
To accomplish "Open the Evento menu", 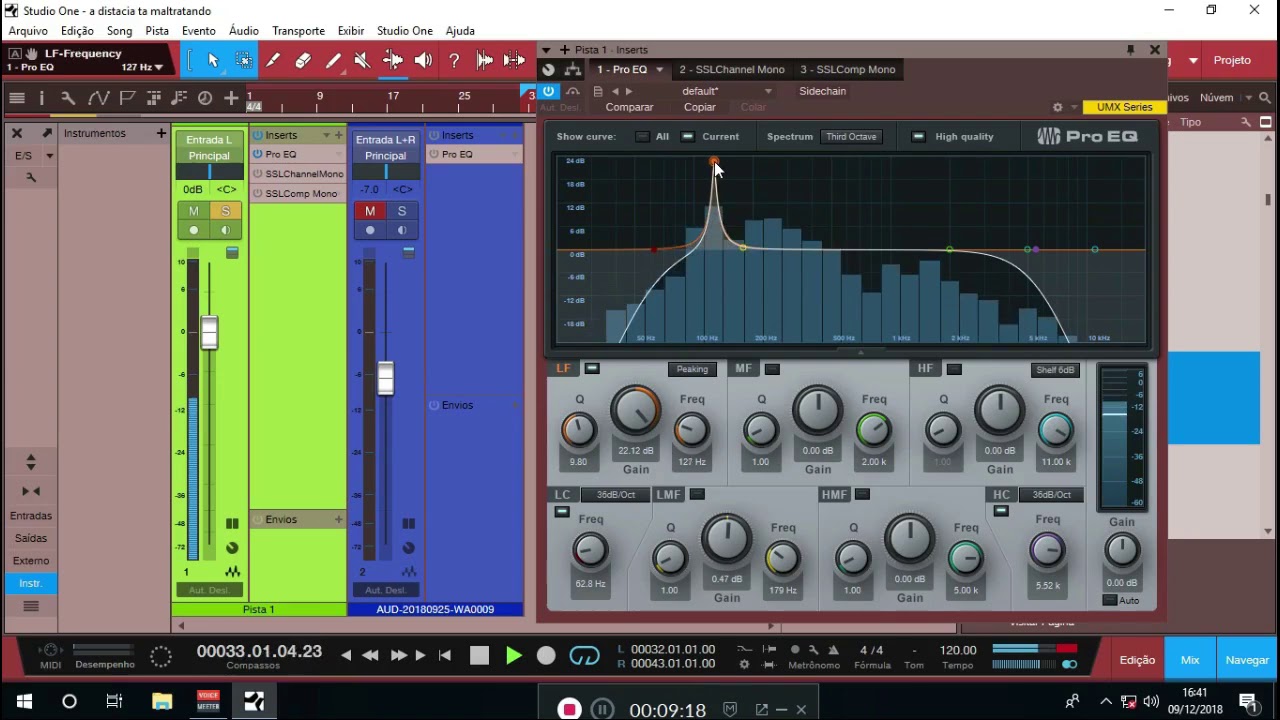I will pos(199,31).
